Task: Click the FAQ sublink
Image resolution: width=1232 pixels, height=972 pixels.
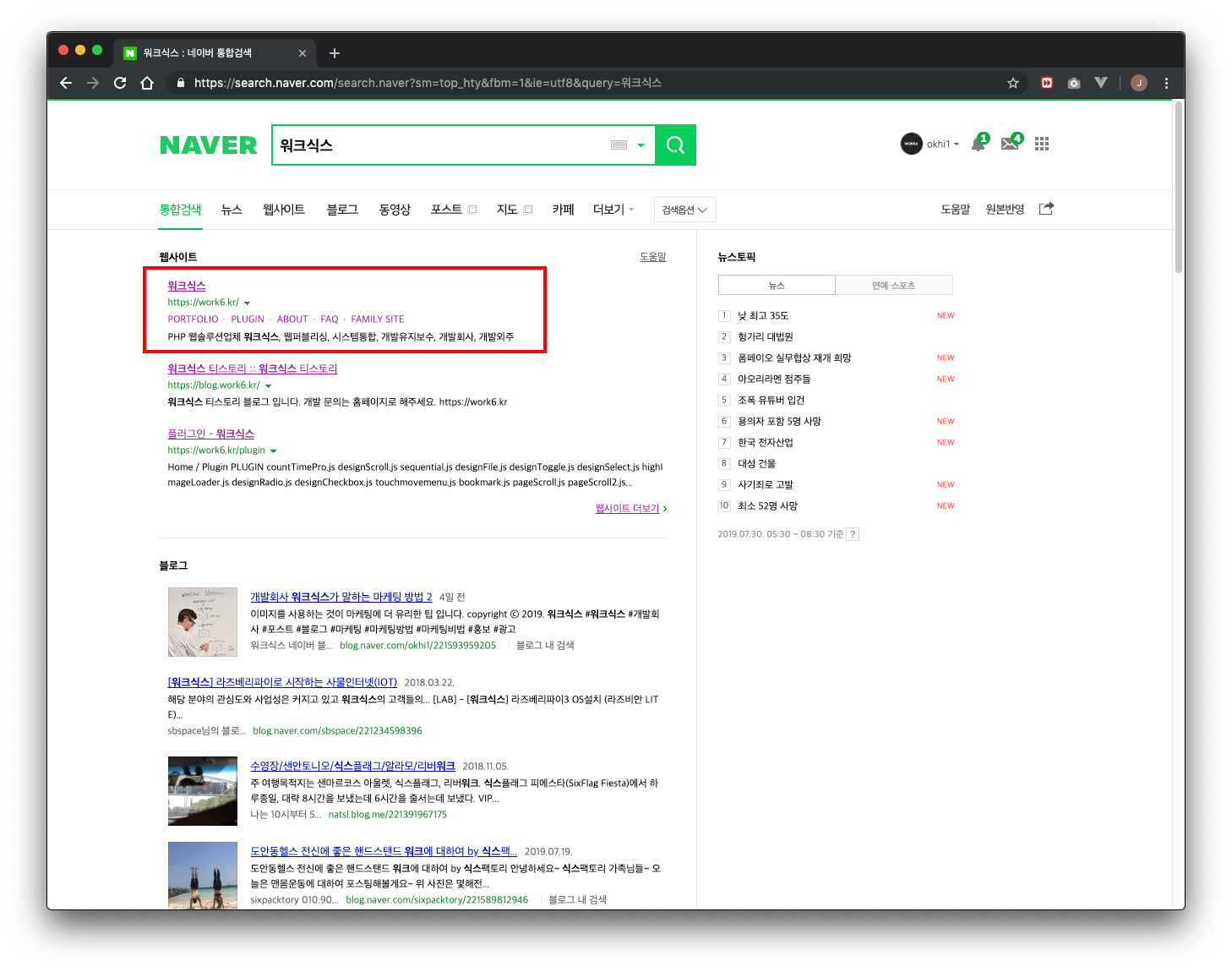Action: click(330, 319)
